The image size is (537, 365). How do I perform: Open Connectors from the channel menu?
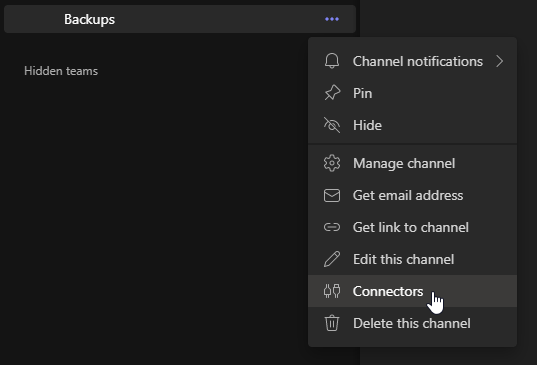412,291
